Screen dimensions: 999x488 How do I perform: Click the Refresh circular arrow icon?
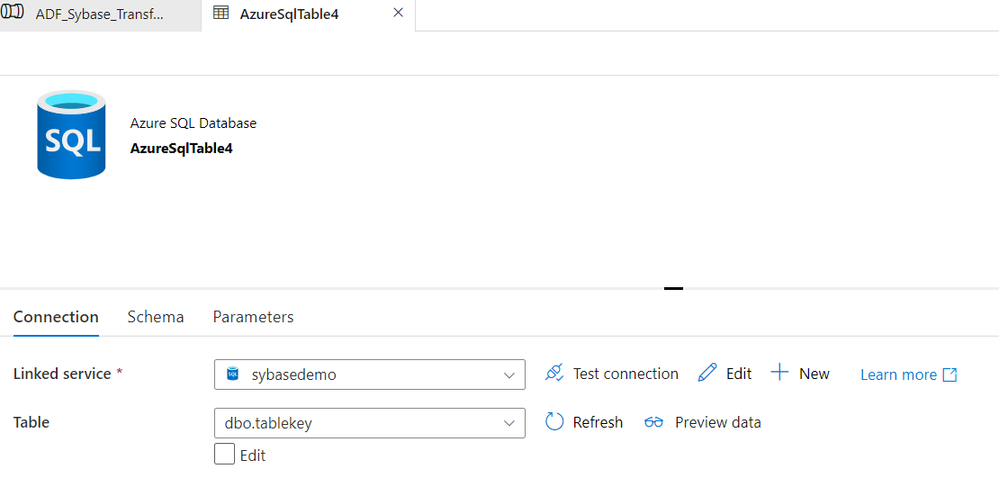point(555,422)
